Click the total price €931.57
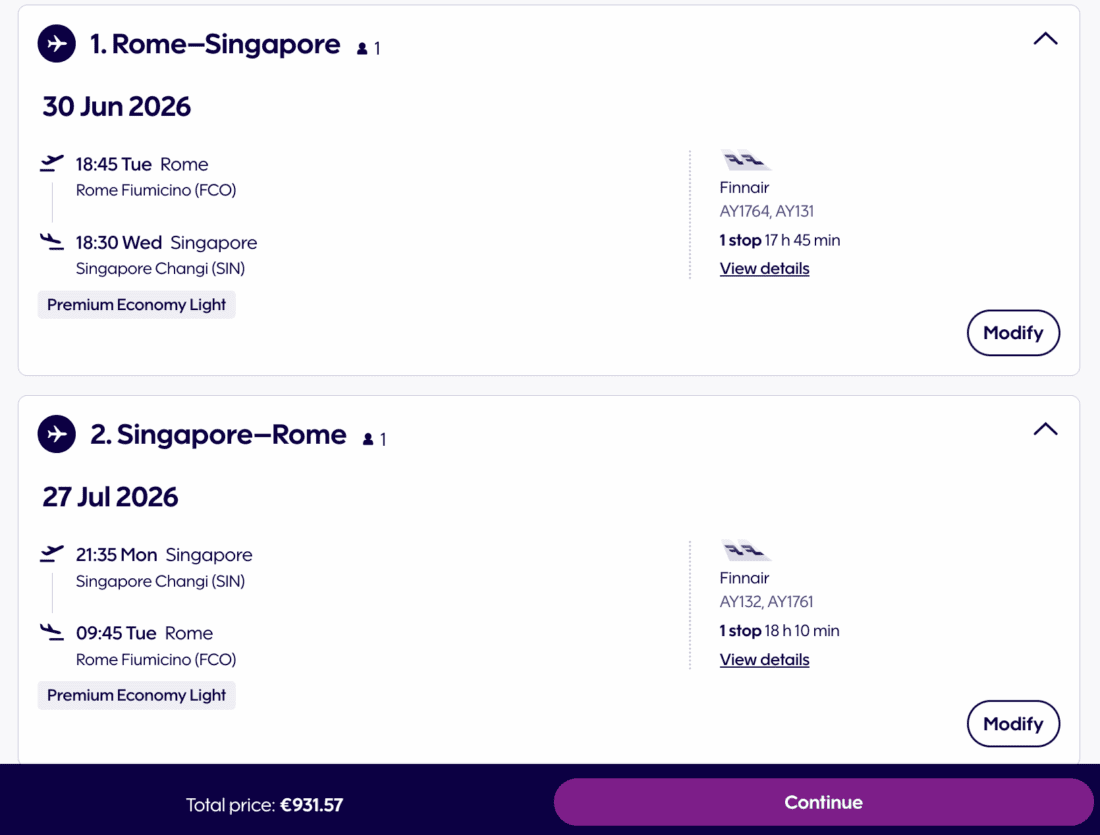The width and height of the screenshot is (1100, 835). click(311, 804)
